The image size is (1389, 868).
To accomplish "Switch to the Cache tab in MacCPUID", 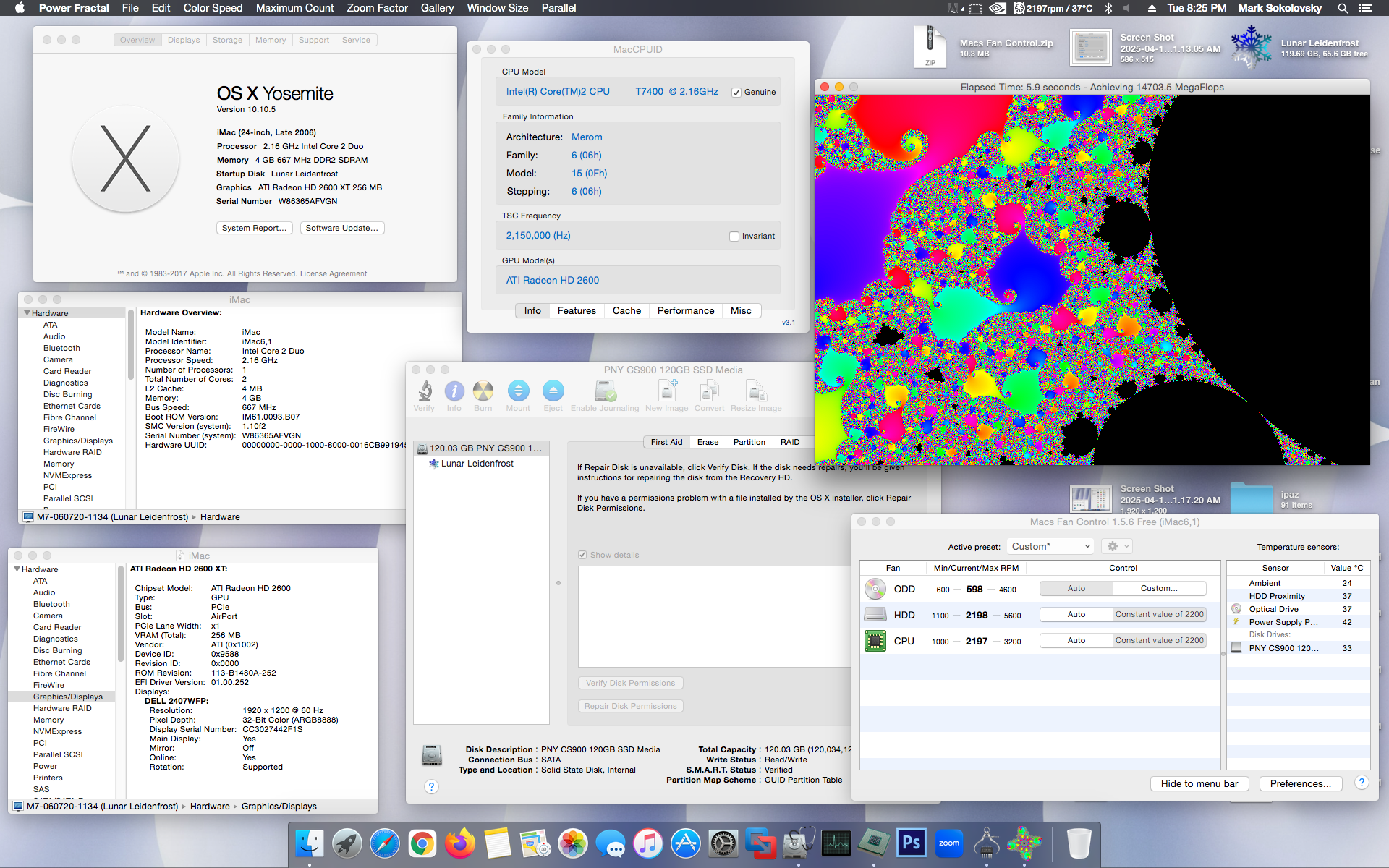I will coord(626,310).
